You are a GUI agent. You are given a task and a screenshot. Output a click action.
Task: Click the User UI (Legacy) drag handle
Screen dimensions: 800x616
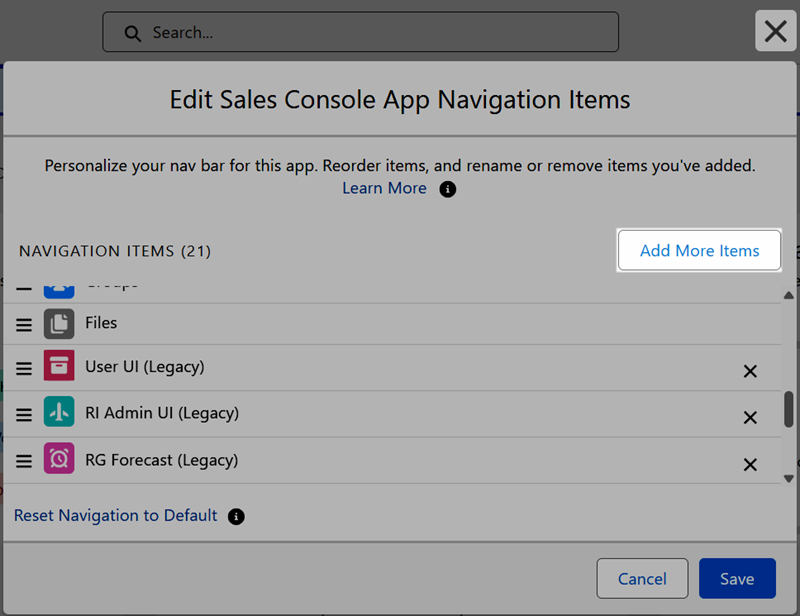tap(23, 368)
